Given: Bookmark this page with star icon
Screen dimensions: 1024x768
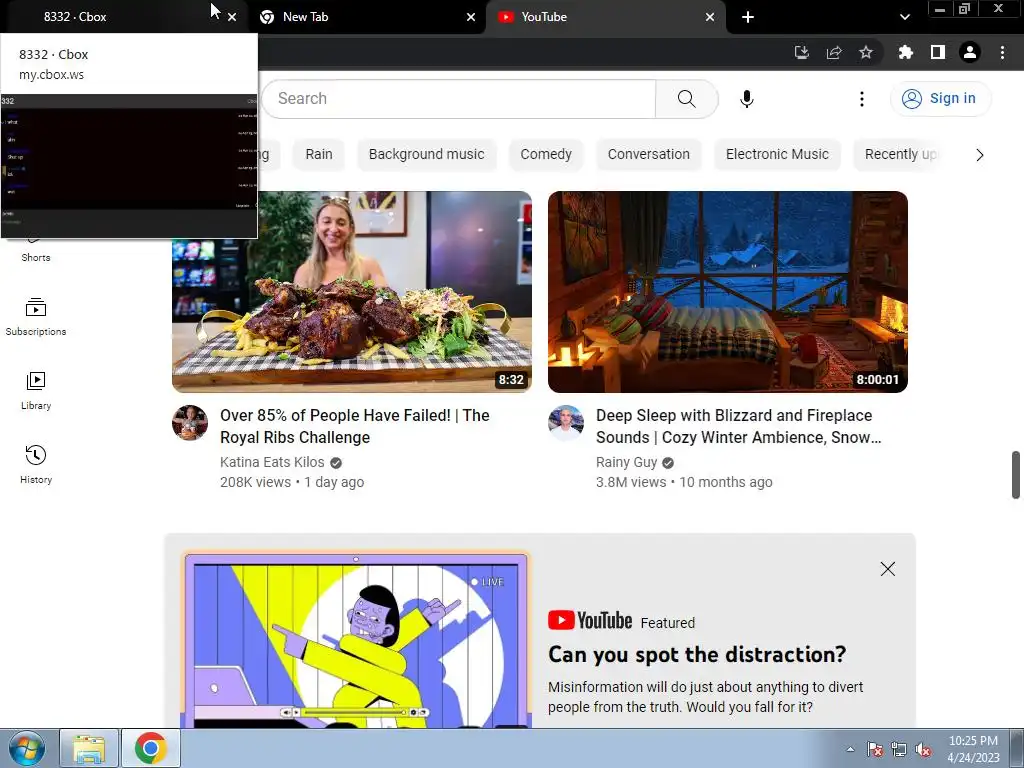Looking at the screenshot, I should pos(866,52).
